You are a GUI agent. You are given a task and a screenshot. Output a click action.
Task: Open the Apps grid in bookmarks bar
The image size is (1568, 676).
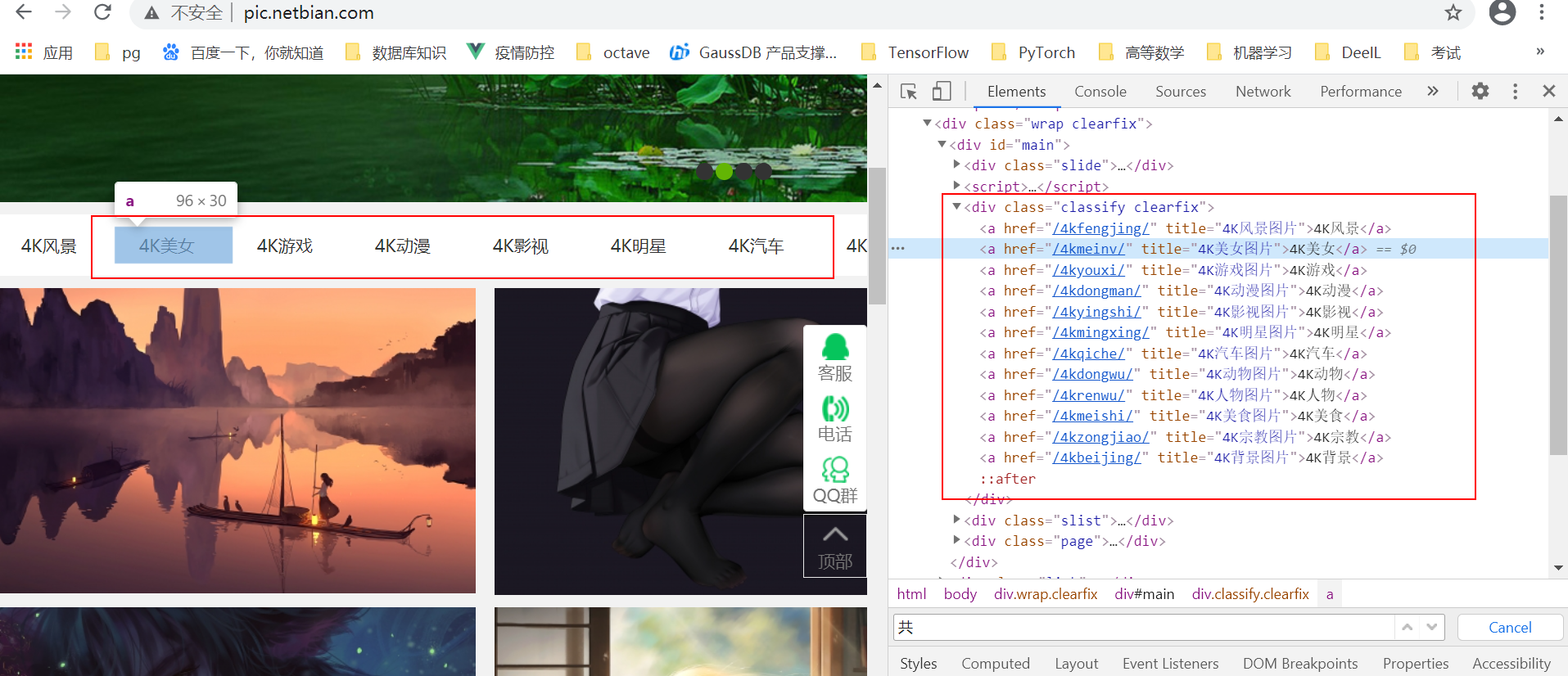44,52
